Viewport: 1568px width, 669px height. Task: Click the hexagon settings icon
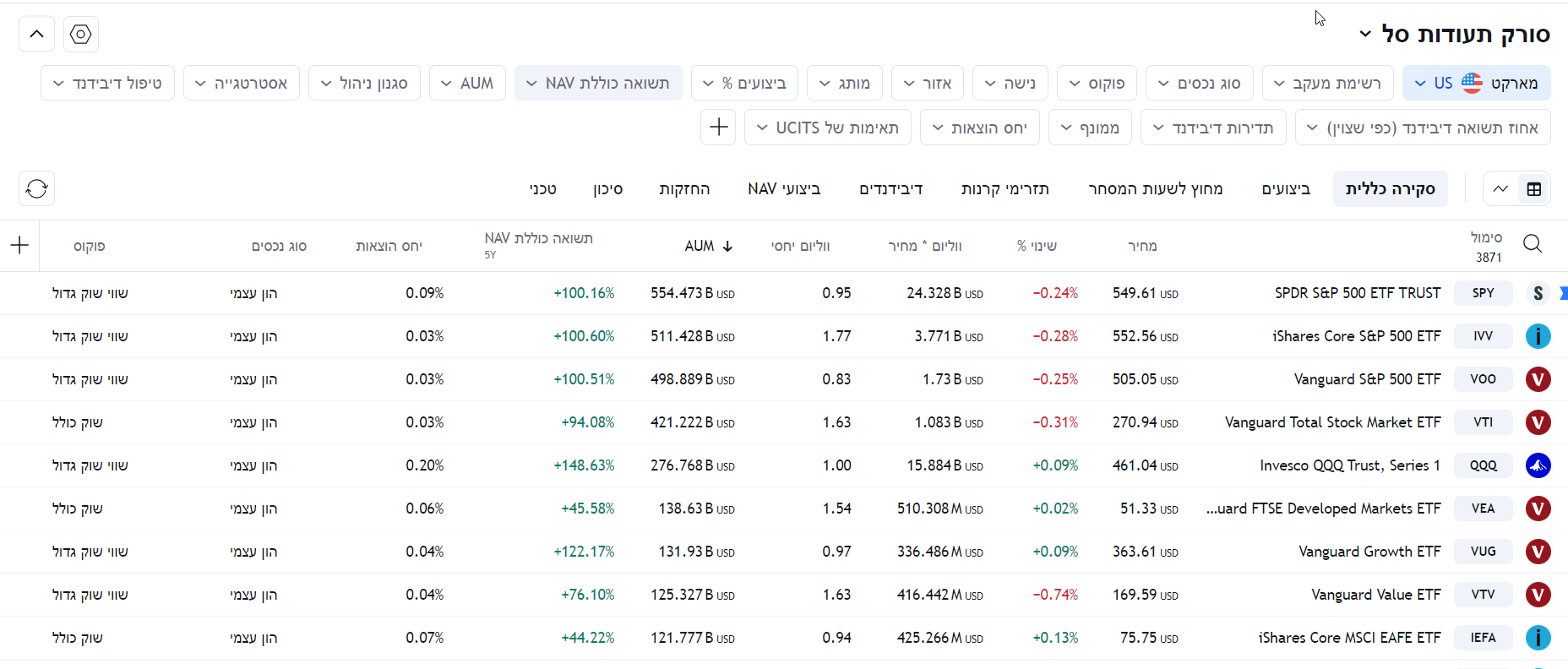tap(81, 35)
